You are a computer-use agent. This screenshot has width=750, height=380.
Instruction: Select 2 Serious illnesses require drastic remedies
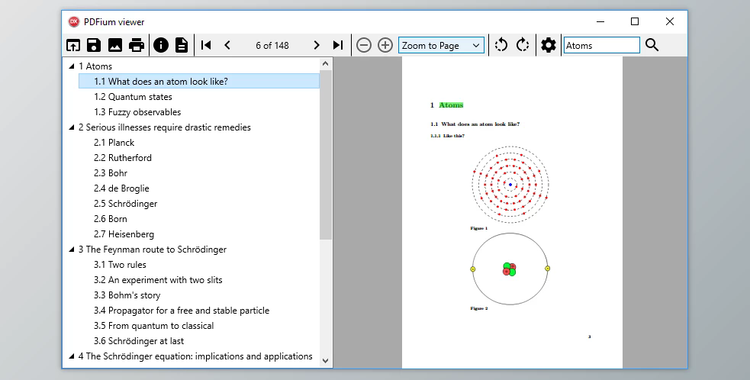[x=165, y=127]
